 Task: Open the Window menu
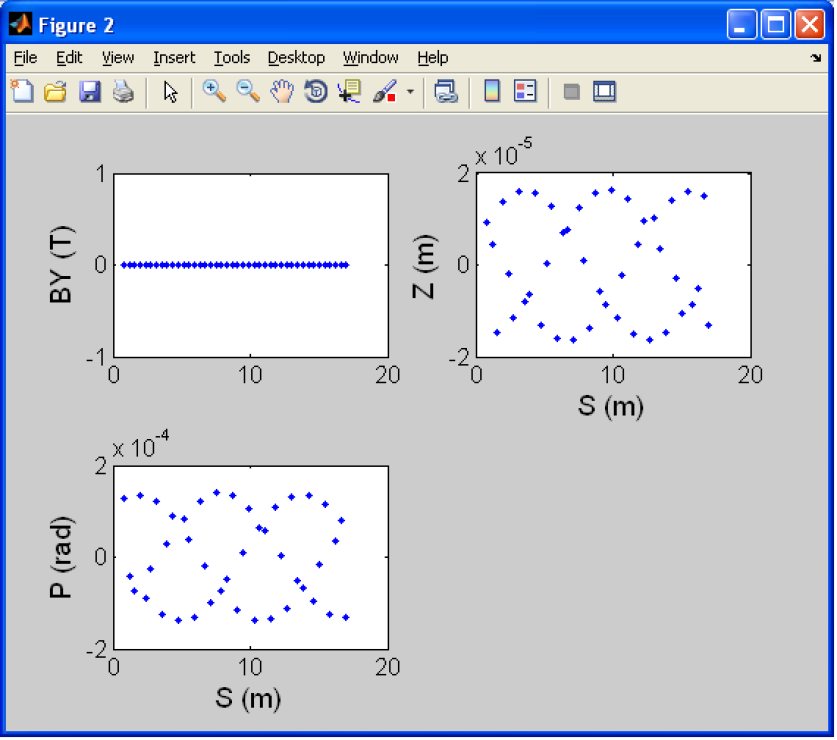[x=370, y=58]
